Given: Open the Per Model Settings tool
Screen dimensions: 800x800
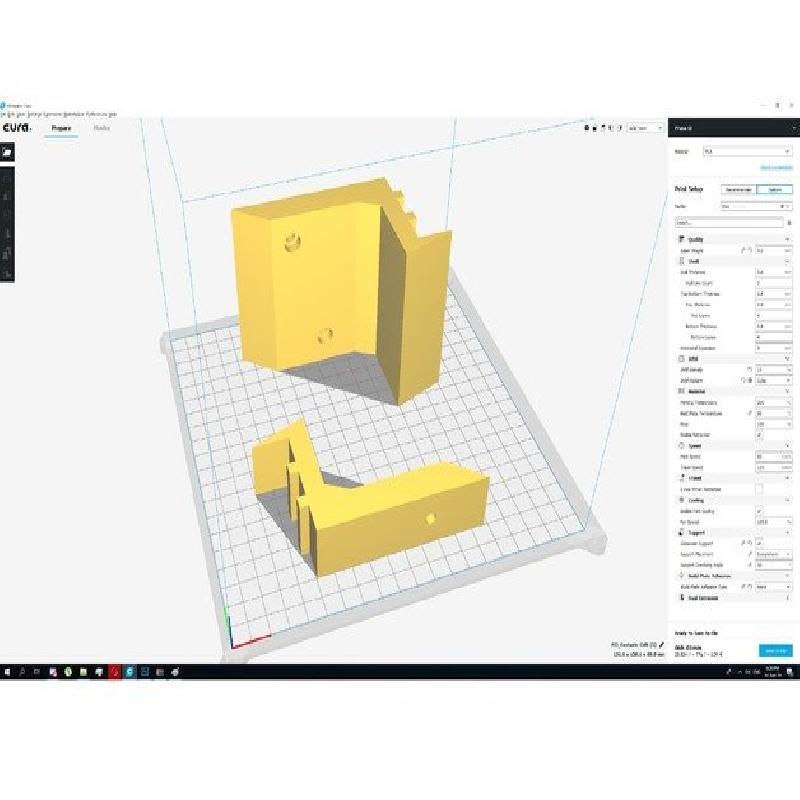Looking at the screenshot, I should (x=7, y=253).
